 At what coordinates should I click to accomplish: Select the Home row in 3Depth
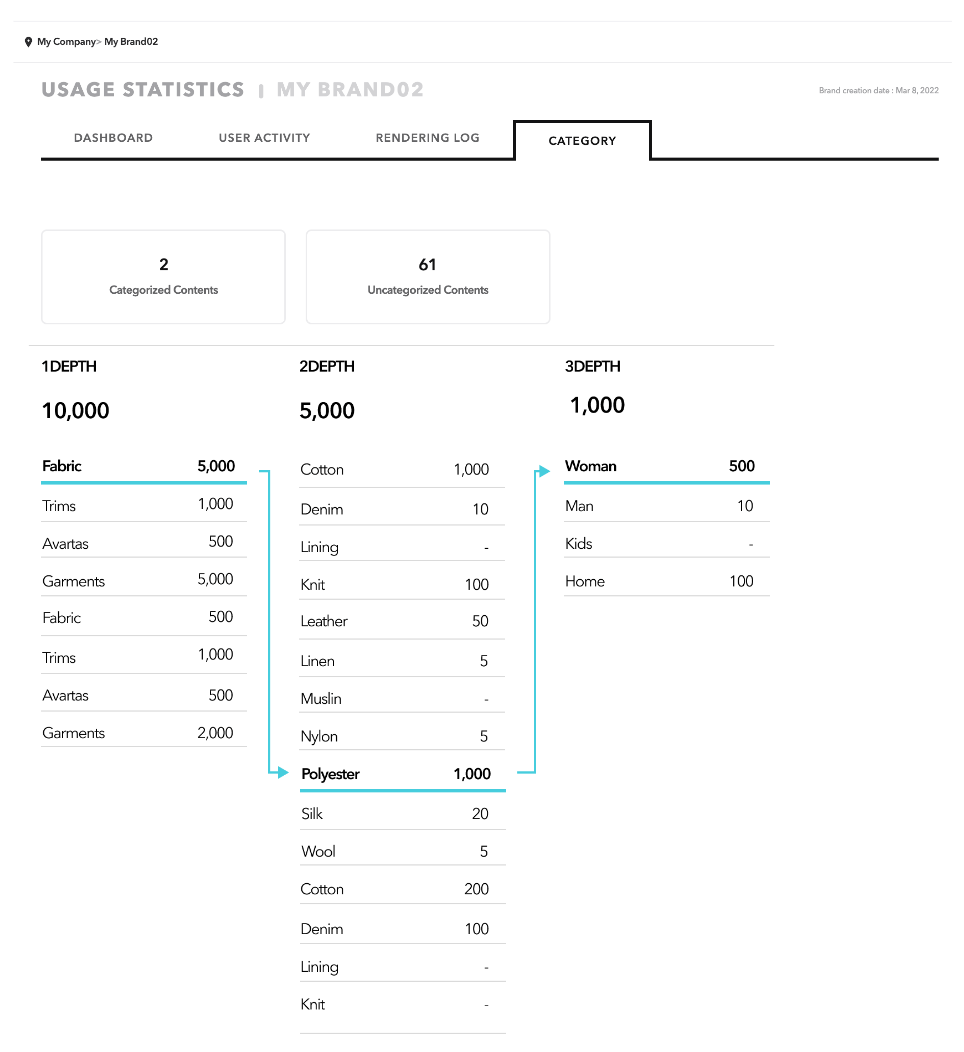(667, 581)
